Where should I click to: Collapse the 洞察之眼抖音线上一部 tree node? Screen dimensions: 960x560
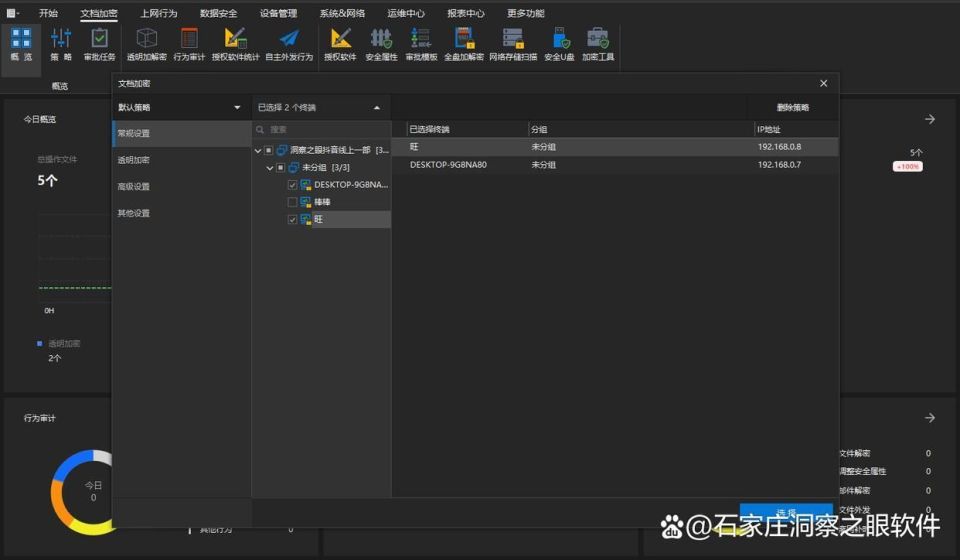[258, 151]
